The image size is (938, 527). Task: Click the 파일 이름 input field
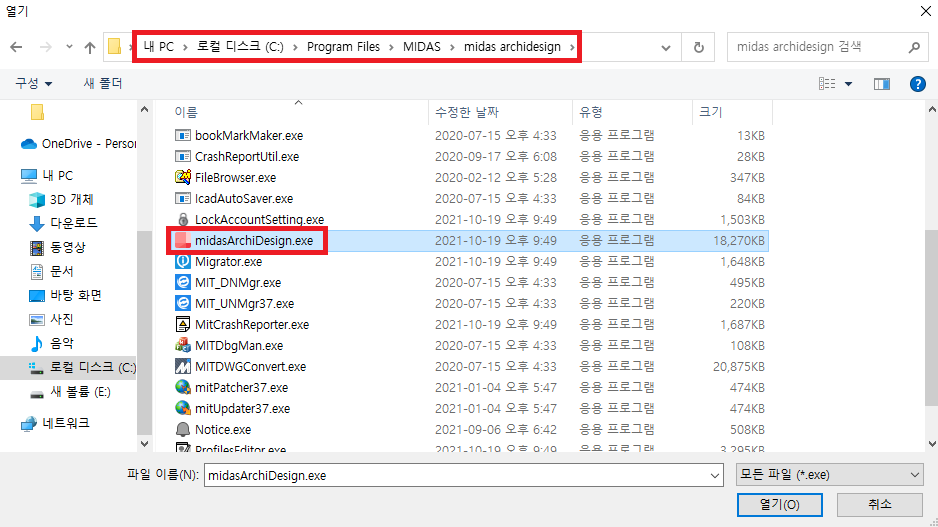coord(456,476)
